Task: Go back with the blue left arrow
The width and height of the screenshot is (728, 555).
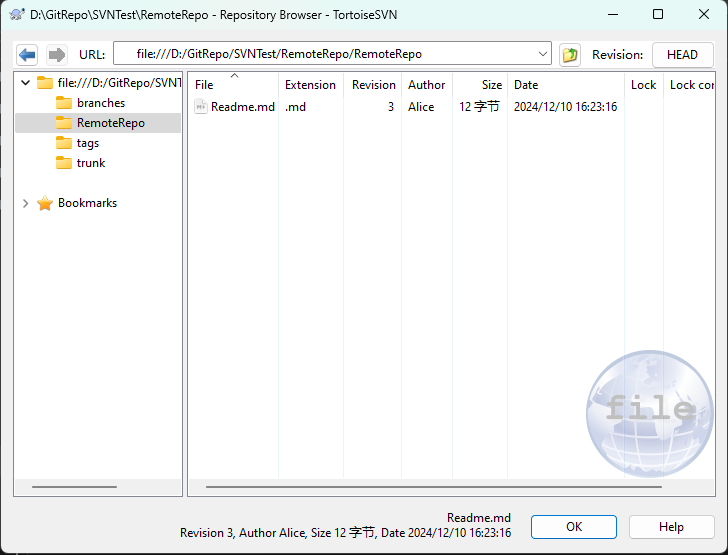Action: coord(27,55)
